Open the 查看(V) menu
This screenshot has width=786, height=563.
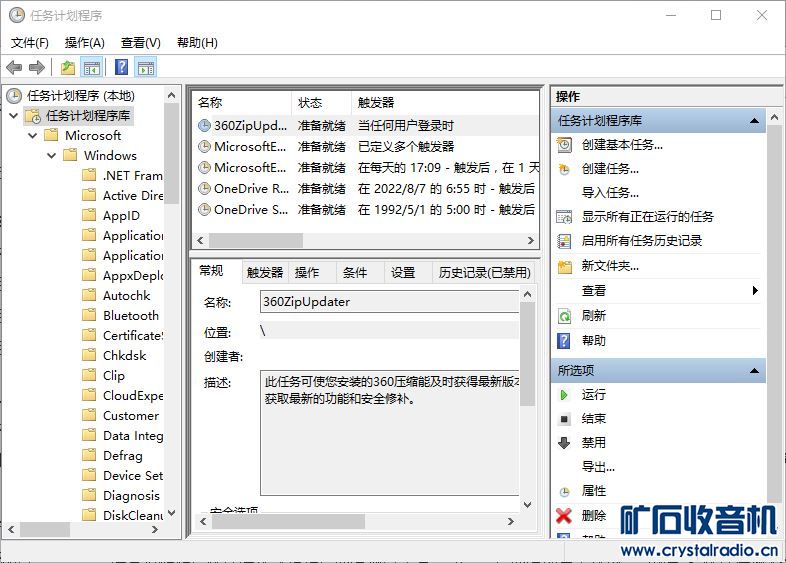point(141,43)
